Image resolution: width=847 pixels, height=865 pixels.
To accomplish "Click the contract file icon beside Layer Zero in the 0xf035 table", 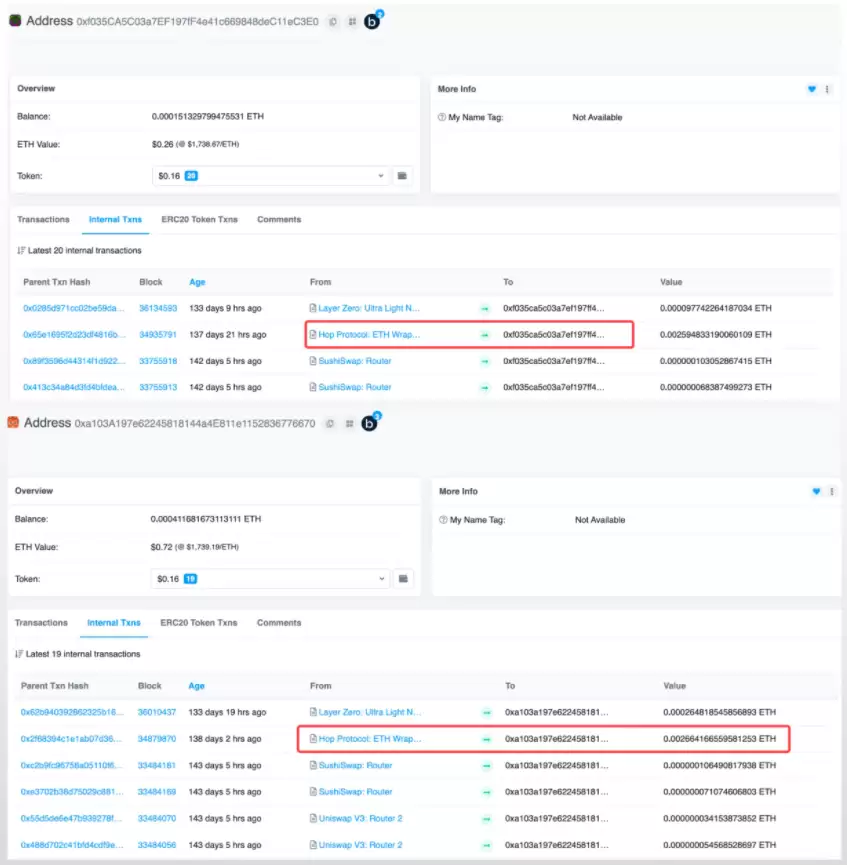I will coord(312,308).
